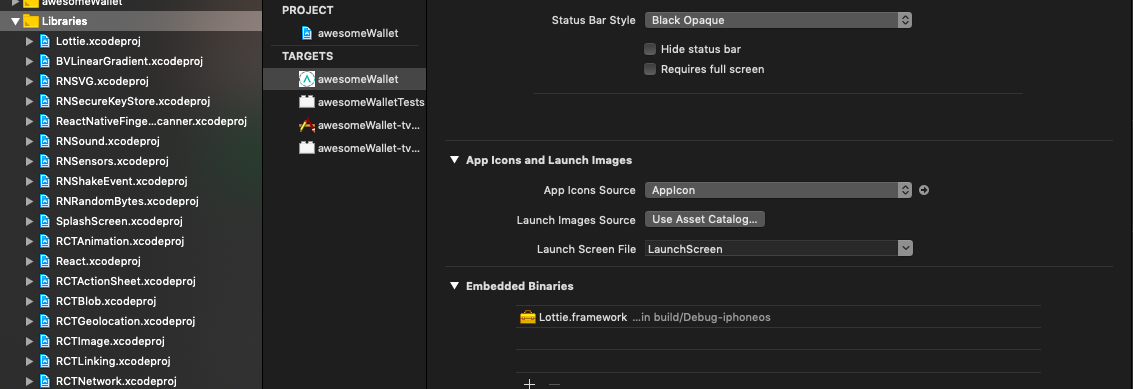Viewport: 1133px width, 389px height.
Task: Enable Hide status bar checkbox
Action: point(650,49)
